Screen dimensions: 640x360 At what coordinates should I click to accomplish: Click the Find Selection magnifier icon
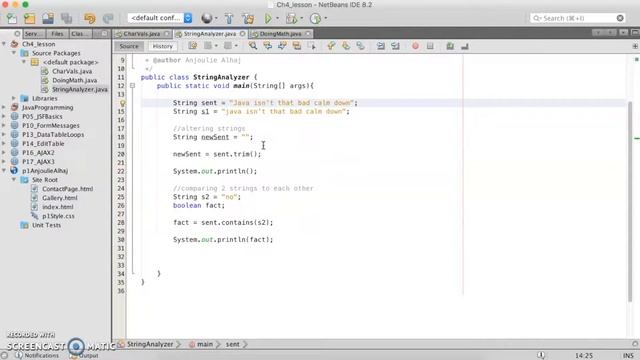click(x=253, y=46)
